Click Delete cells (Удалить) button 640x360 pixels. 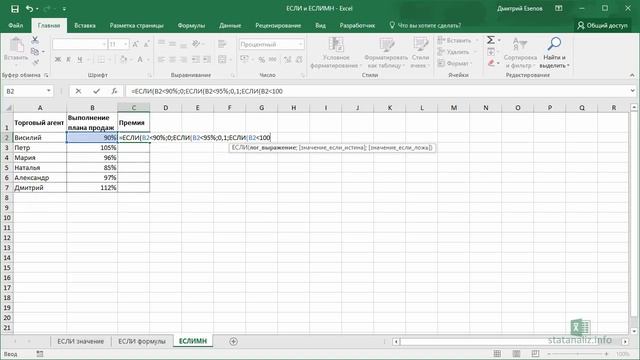coord(453,52)
